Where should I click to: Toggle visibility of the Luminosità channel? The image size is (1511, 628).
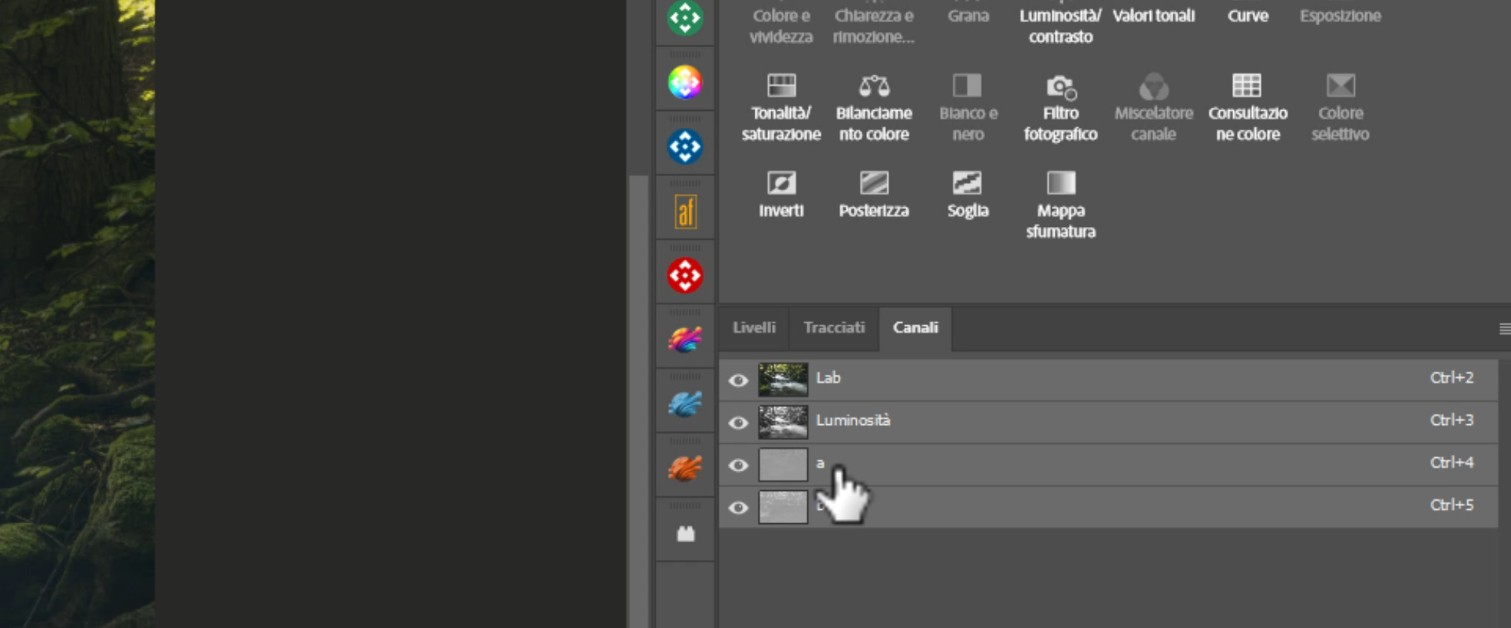(738, 422)
